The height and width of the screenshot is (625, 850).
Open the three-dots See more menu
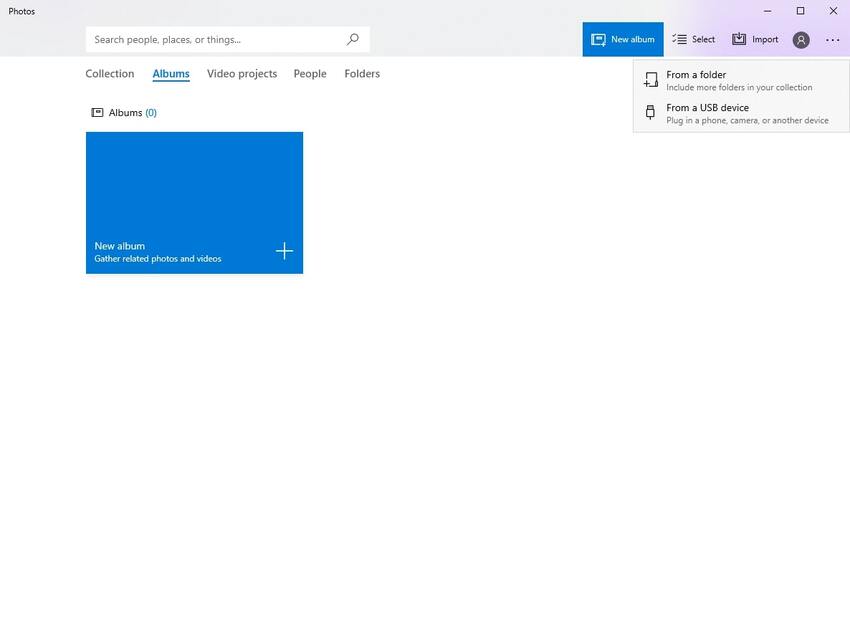coord(833,40)
